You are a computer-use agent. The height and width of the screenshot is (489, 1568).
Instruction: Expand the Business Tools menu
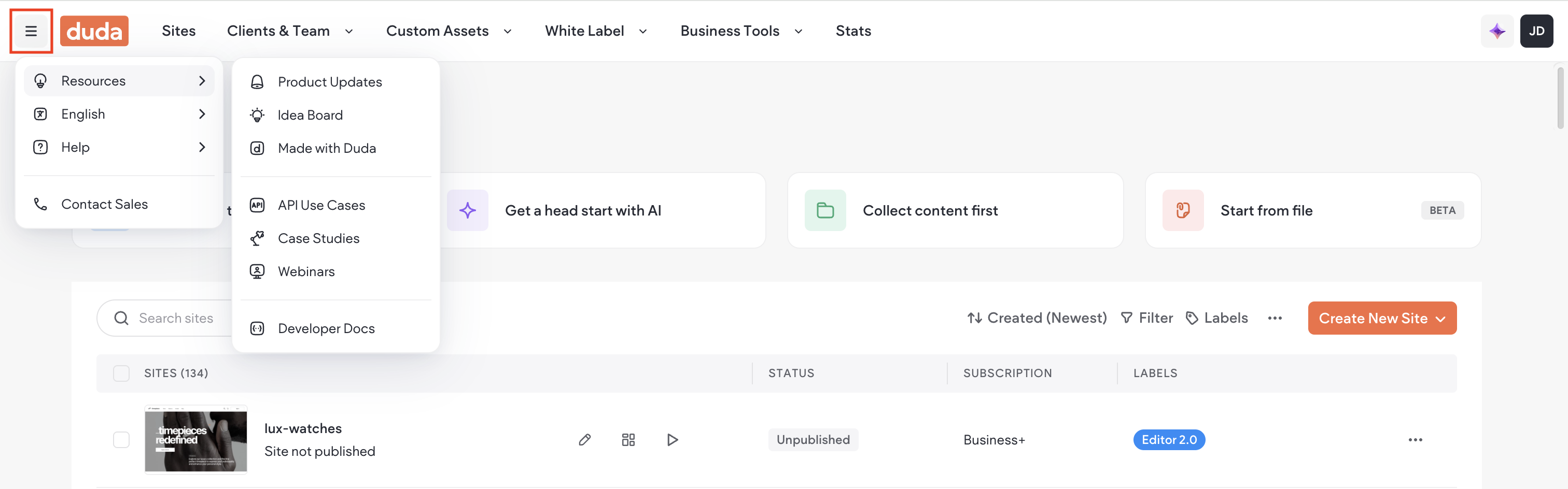click(741, 31)
